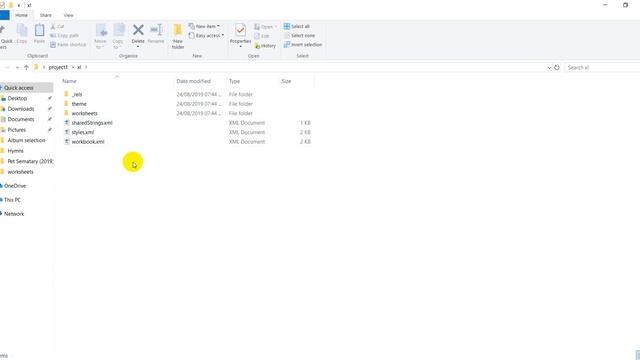Click Cut in the Clipboard group
Screen dimensions: 640x360
(58, 27)
